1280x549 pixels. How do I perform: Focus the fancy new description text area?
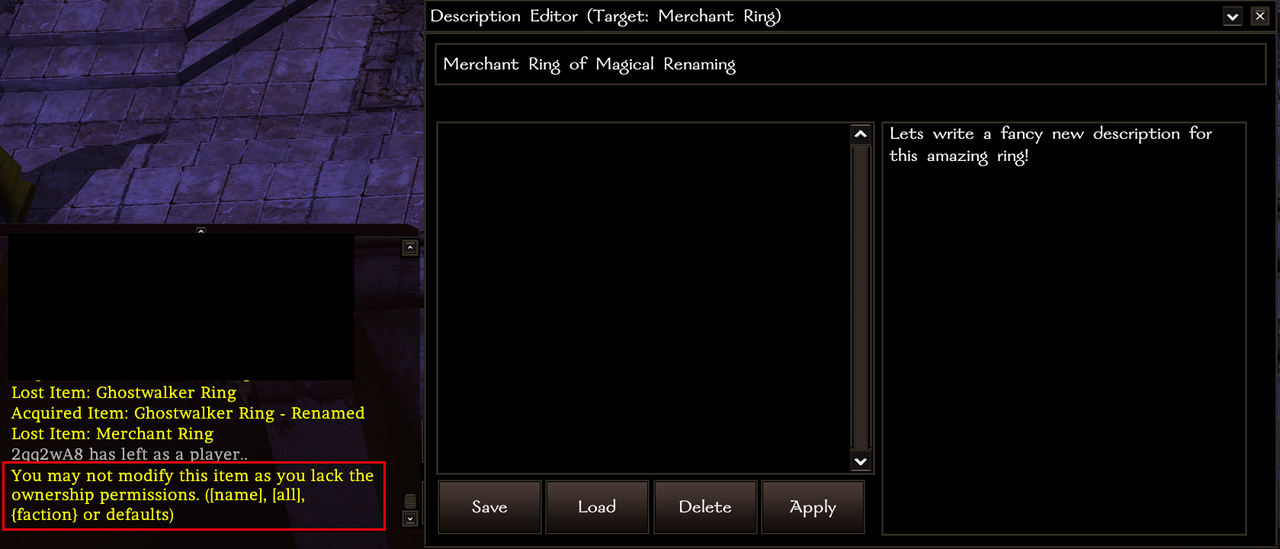tap(1064, 328)
